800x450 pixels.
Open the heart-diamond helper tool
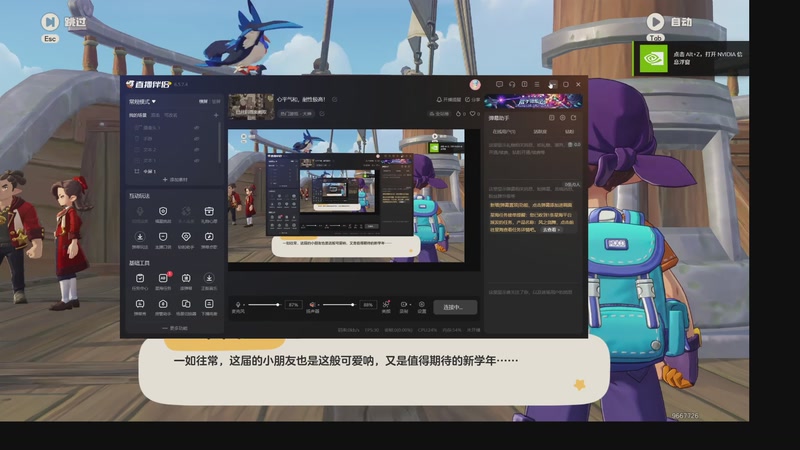point(186,239)
